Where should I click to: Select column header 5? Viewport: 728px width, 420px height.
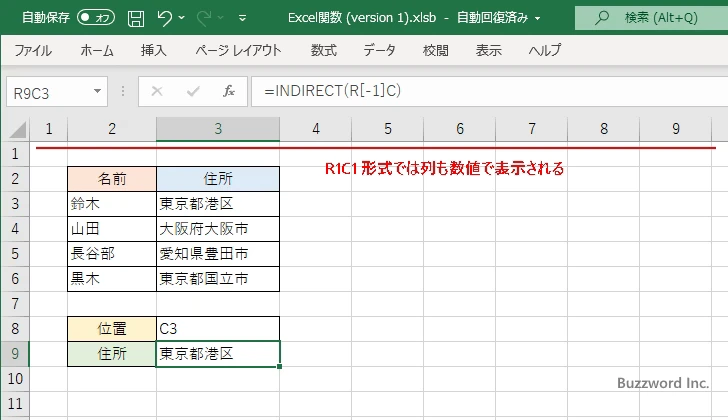388,129
